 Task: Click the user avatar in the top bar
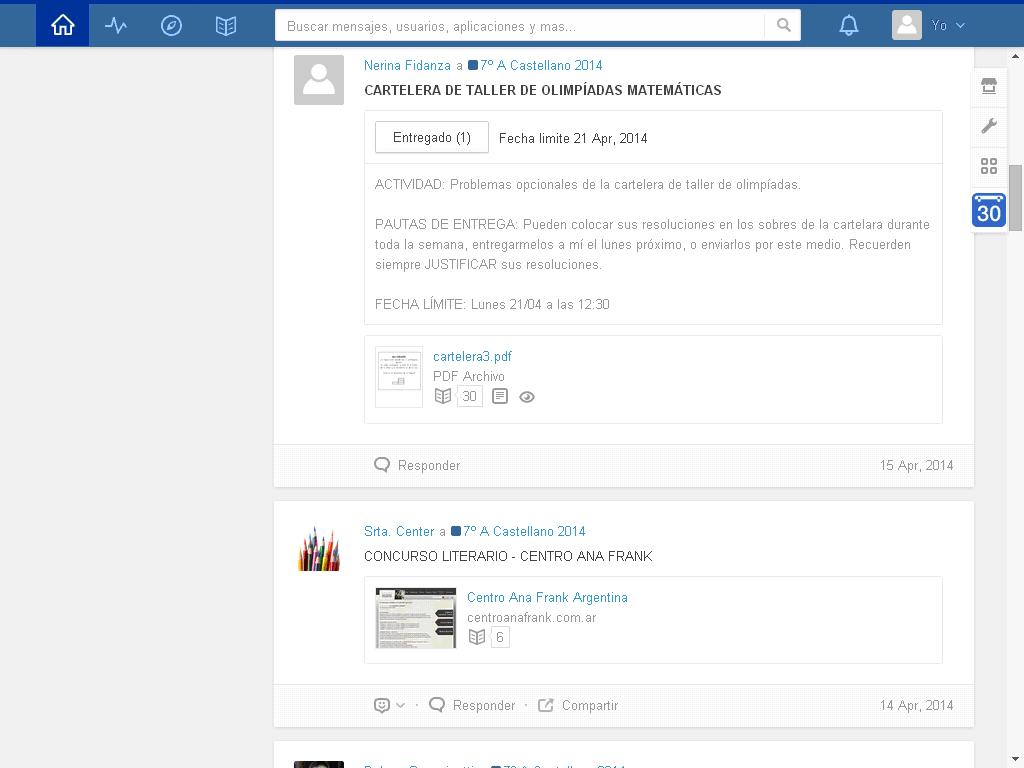point(906,25)
